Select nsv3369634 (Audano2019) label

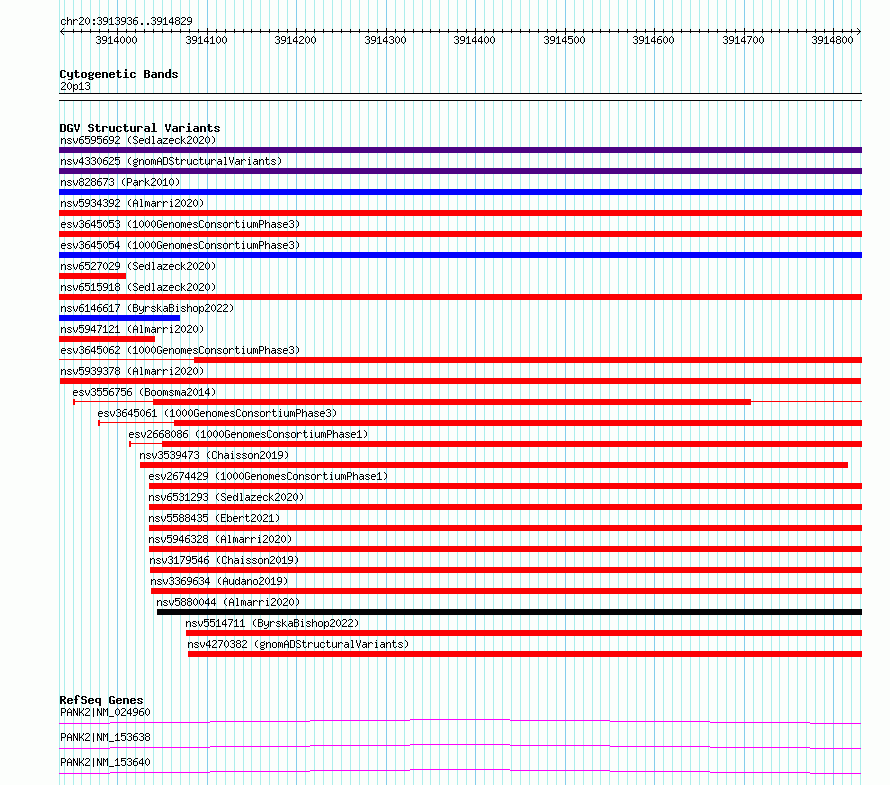tap(219, 581)
